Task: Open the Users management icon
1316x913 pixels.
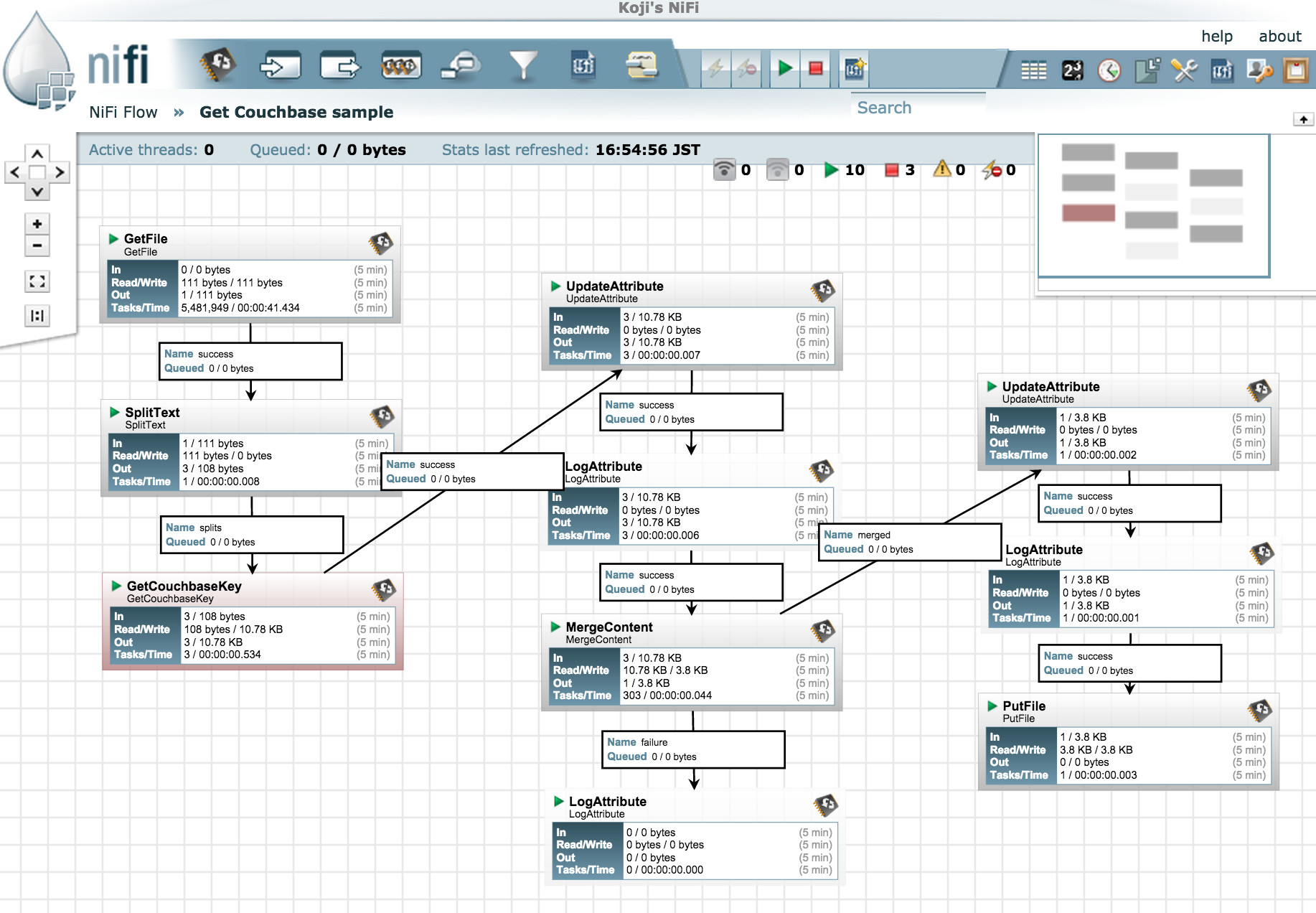Action: pos(1259,70)
